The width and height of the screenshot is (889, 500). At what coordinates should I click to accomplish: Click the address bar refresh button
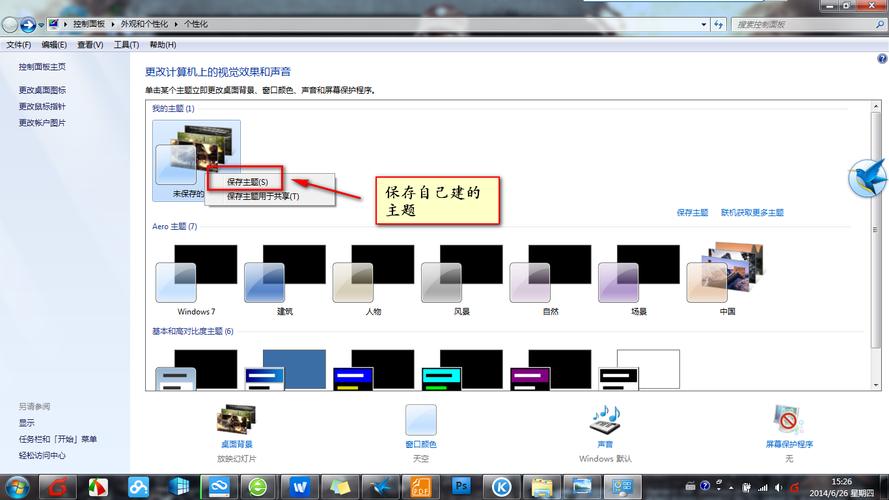click(718, 24)
